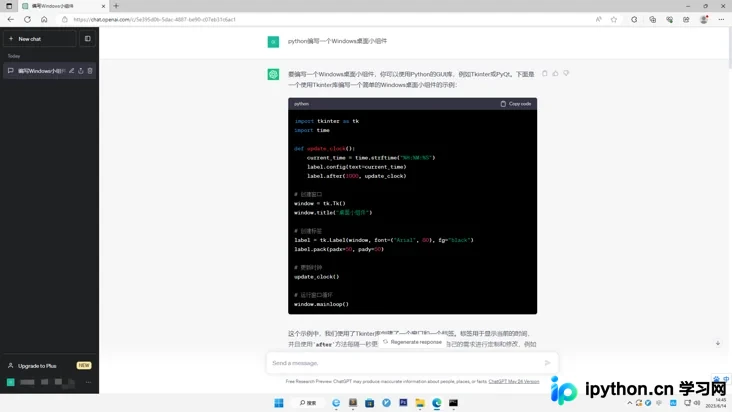Click the taskbar search box
The width and height of the screenshot is (732, 412).
point(308,403)
